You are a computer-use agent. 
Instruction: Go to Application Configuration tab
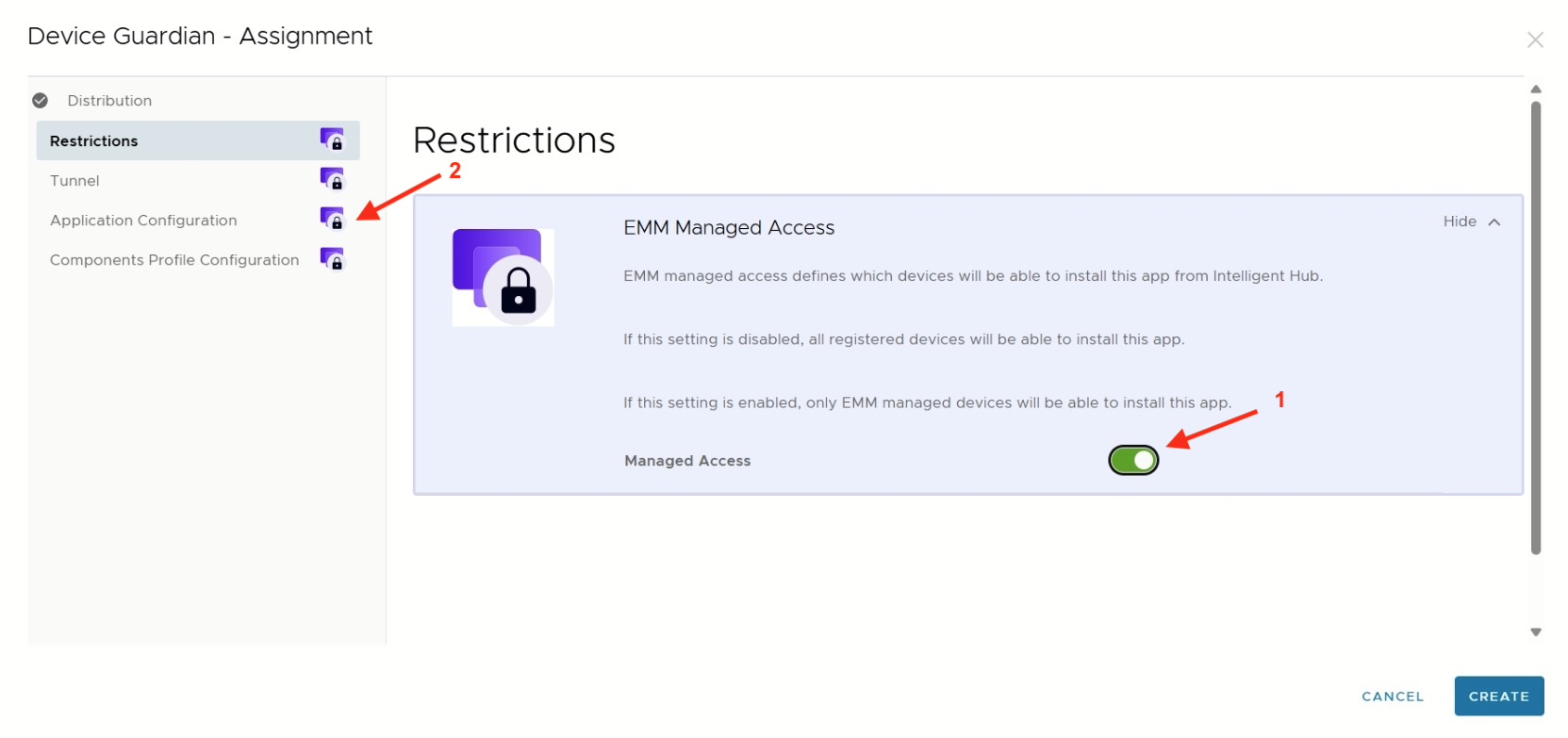coord(143,221)
